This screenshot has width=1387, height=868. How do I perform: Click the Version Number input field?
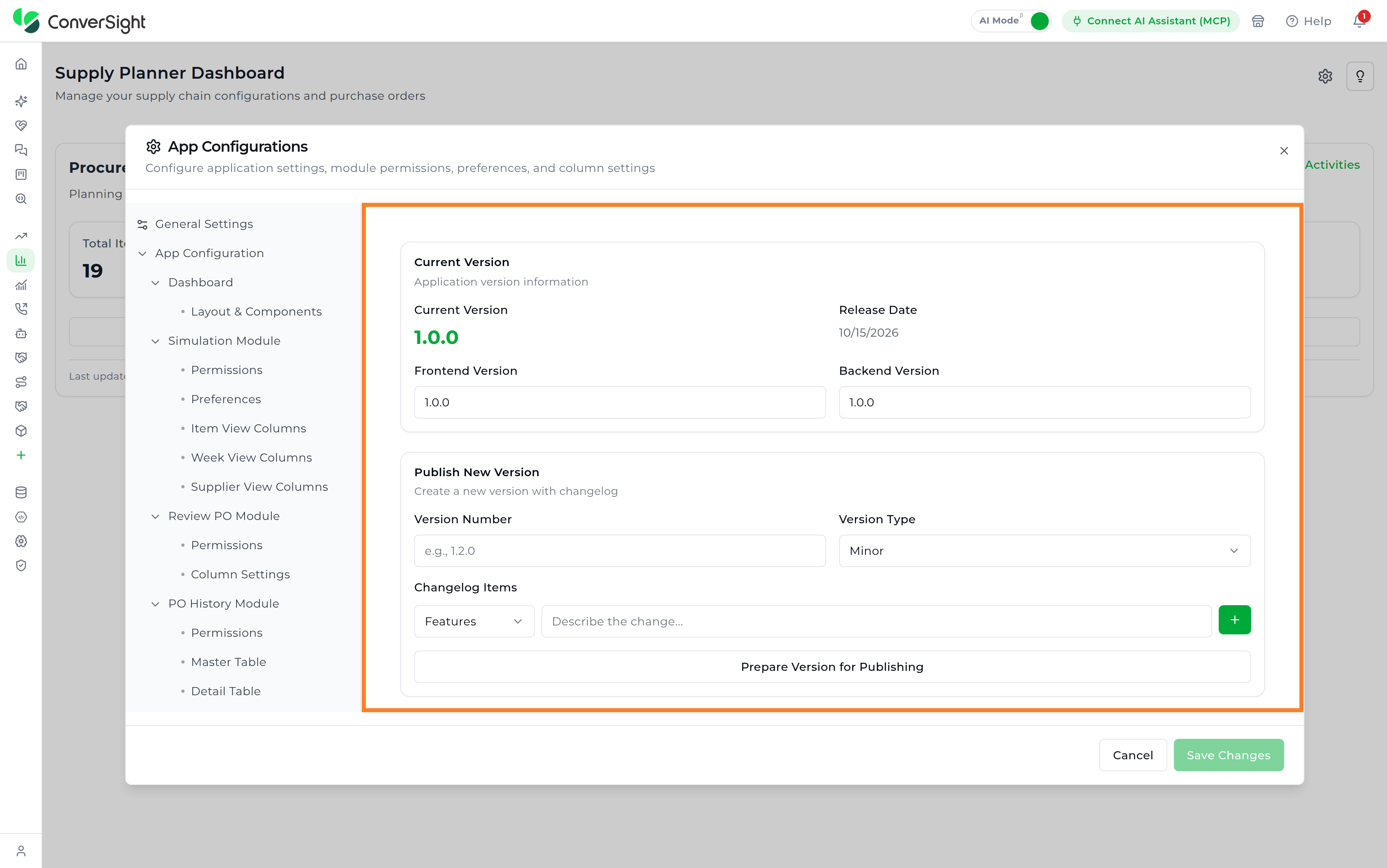pos(620,550)
